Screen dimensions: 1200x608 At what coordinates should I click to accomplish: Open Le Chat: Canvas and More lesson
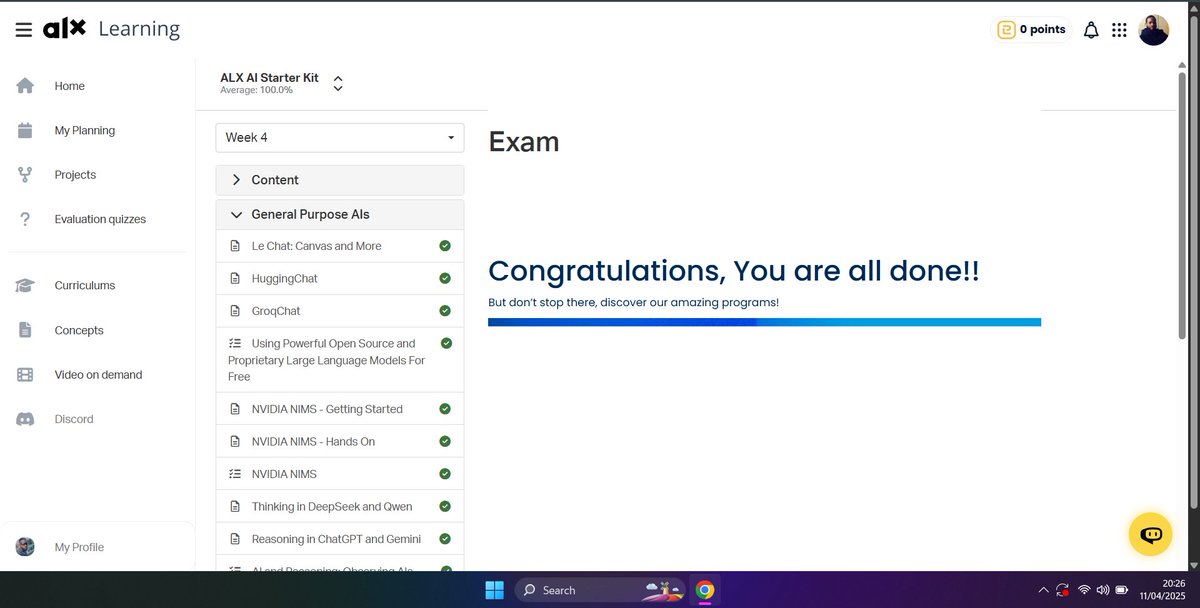coord(340,246)
